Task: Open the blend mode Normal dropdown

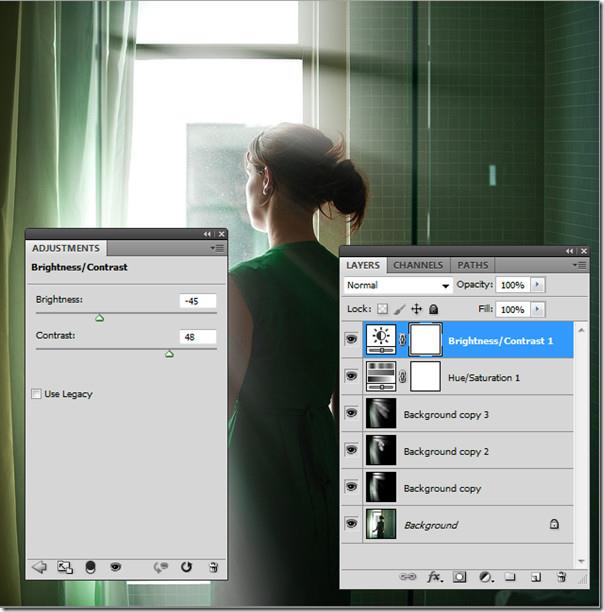Action: coord(397,285)
